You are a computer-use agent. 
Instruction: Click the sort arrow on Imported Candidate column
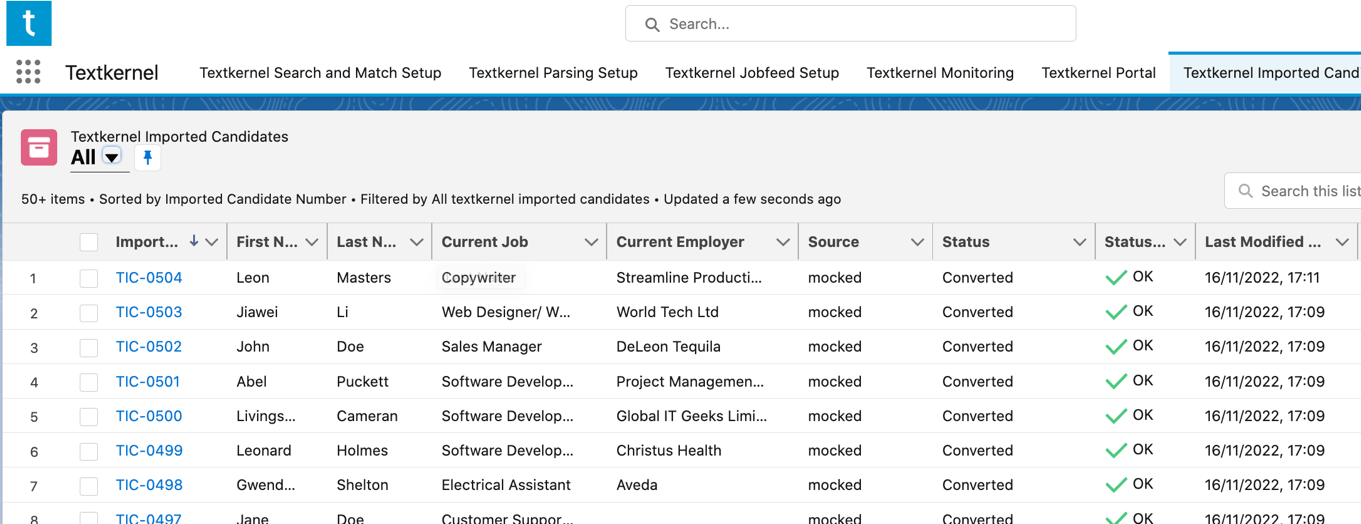(x=194, y=241)
